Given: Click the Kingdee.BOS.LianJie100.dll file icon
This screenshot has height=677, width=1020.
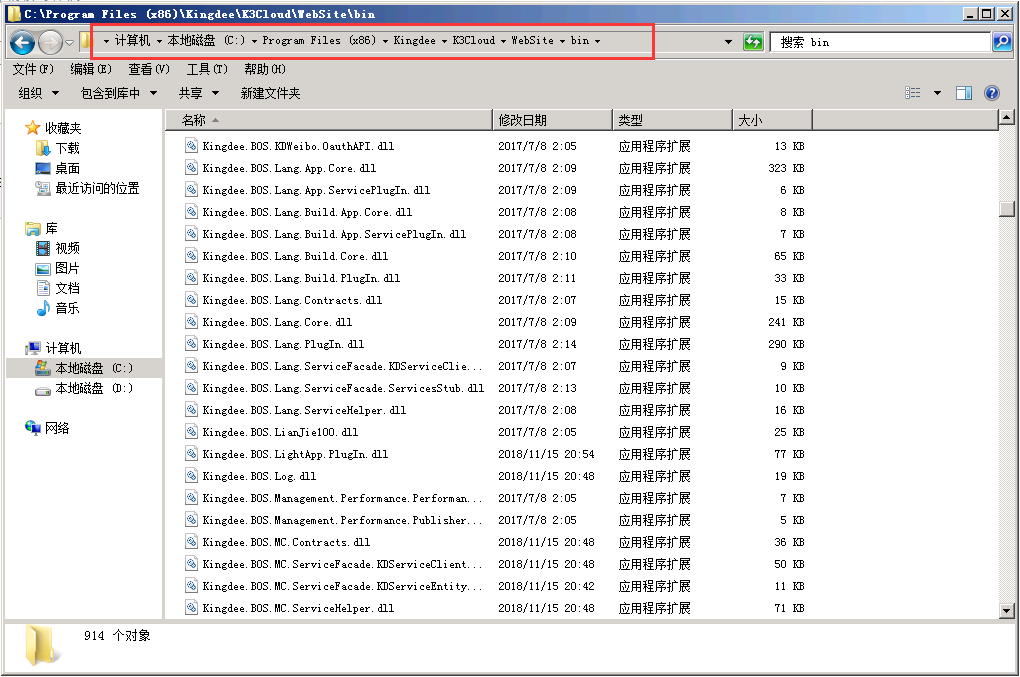Looking at the screenshot, I should (x=191, y=432).
